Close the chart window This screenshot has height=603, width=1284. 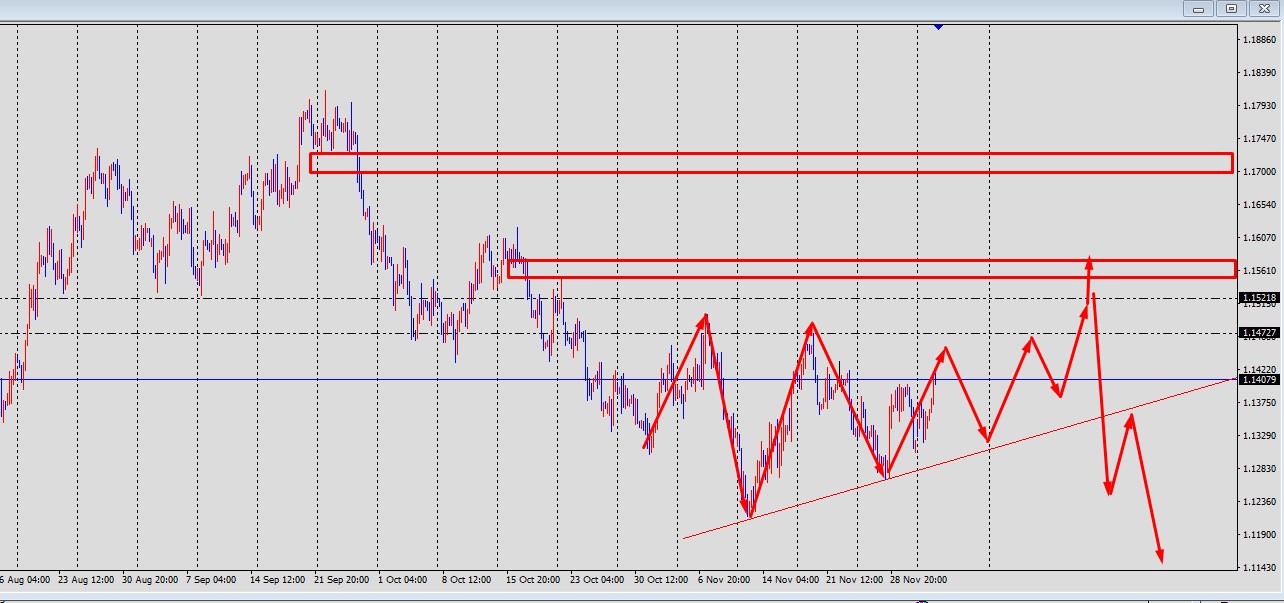(1263, 9)
